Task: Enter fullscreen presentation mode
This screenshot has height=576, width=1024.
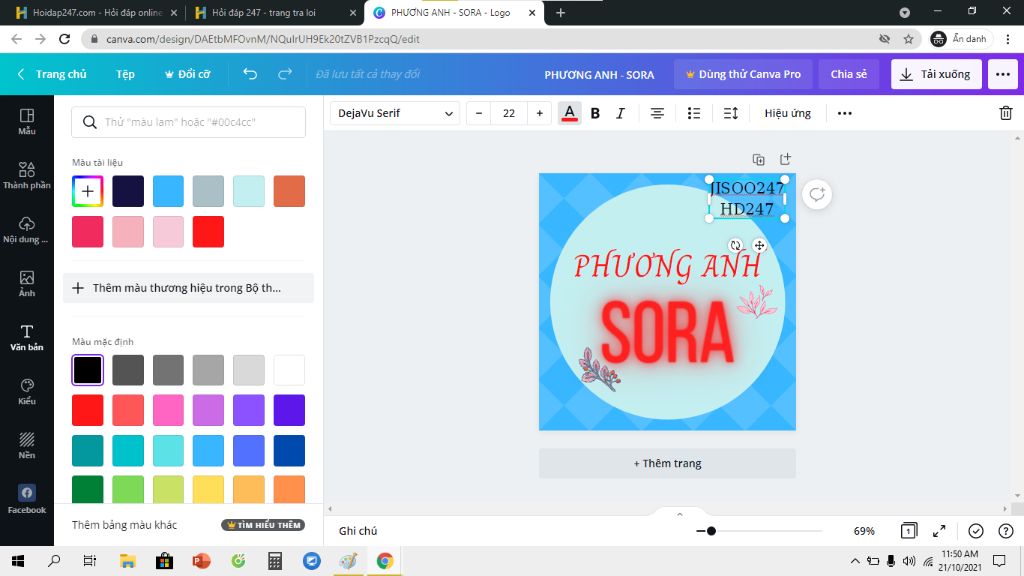Action: click(x=939, y=531)
